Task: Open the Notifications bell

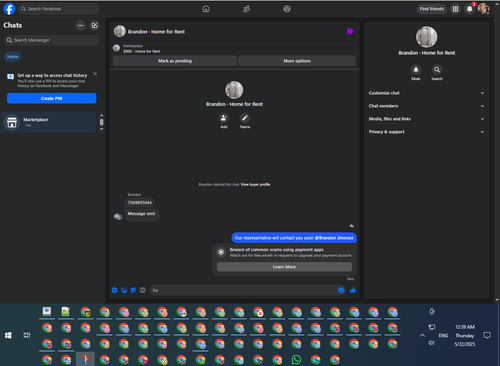Action: coord(470,9)
